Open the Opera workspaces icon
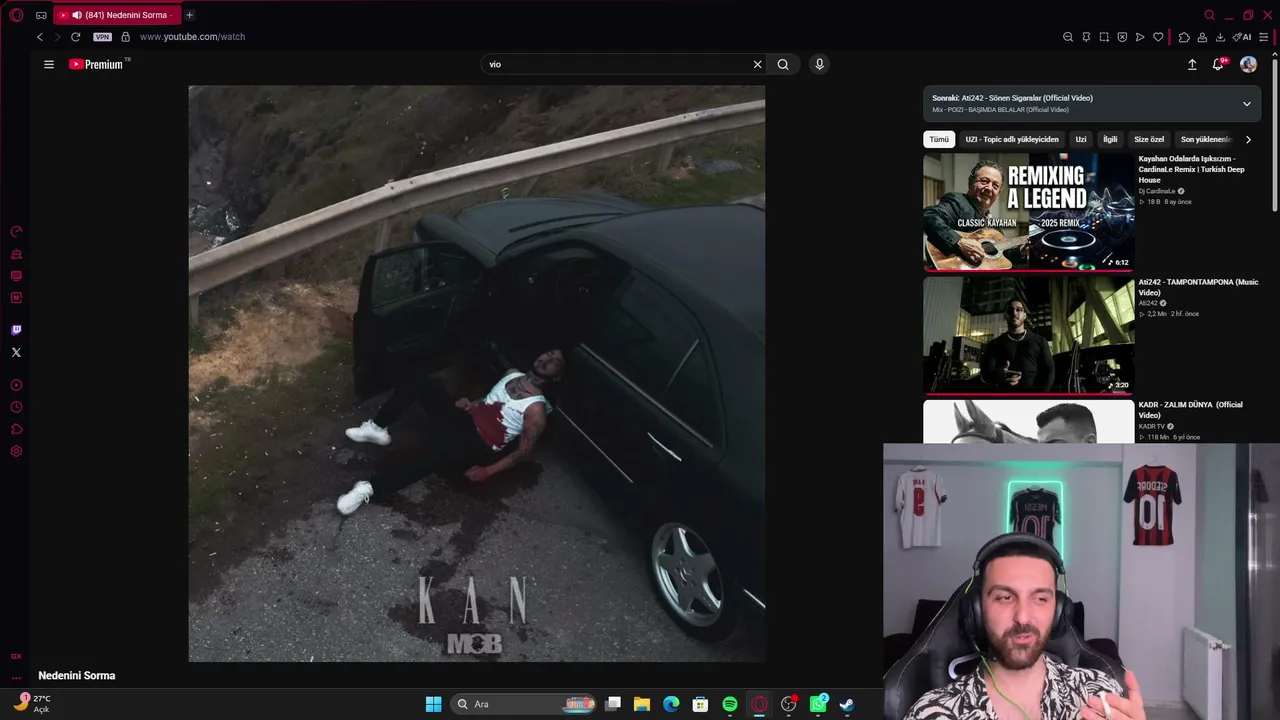The width and height of the screenshot is (1280, 720). click(x=41, y=15)
